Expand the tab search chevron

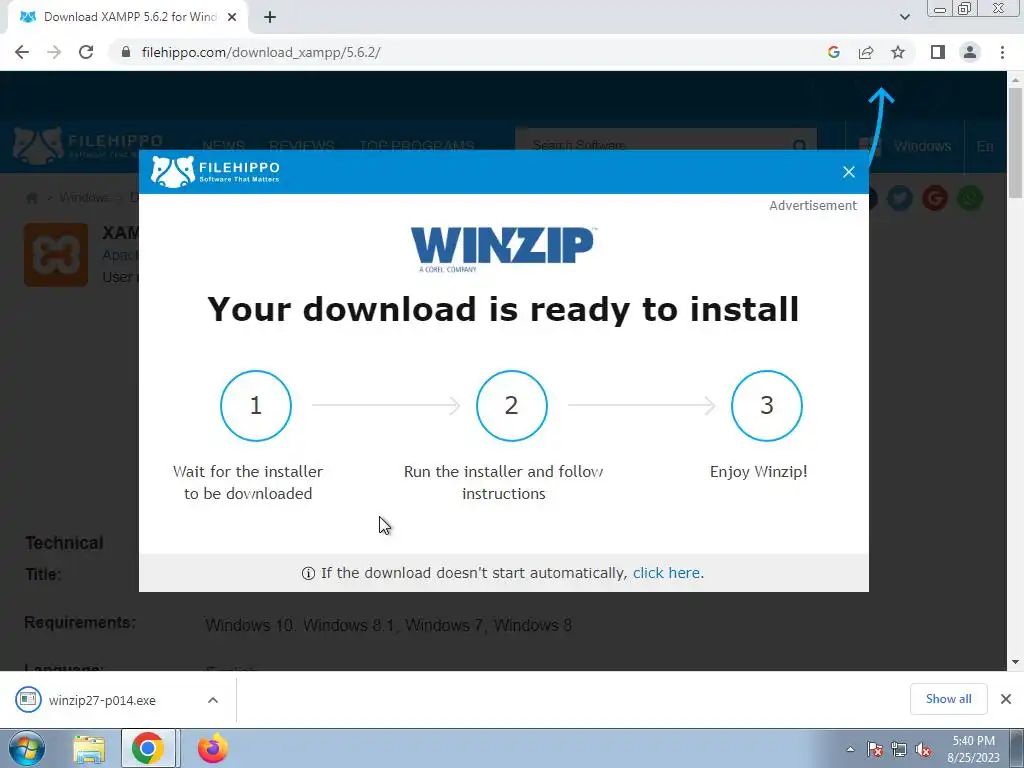click(904, 17)
